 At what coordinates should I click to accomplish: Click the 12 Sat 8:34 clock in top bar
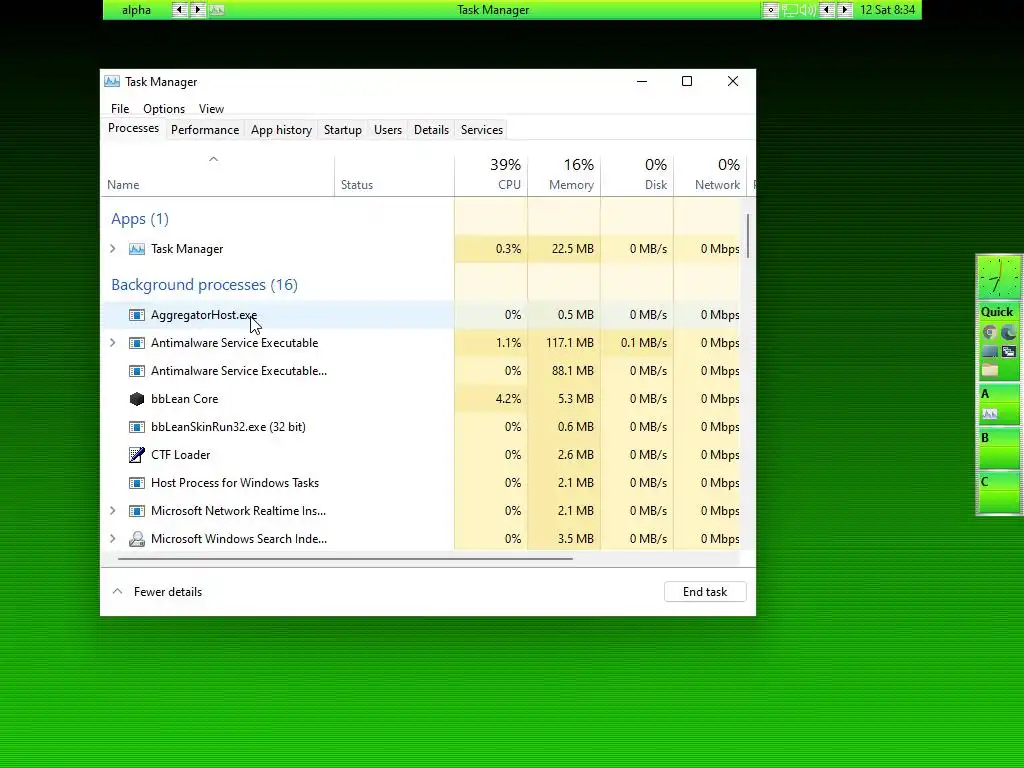[x=888, y=10]
